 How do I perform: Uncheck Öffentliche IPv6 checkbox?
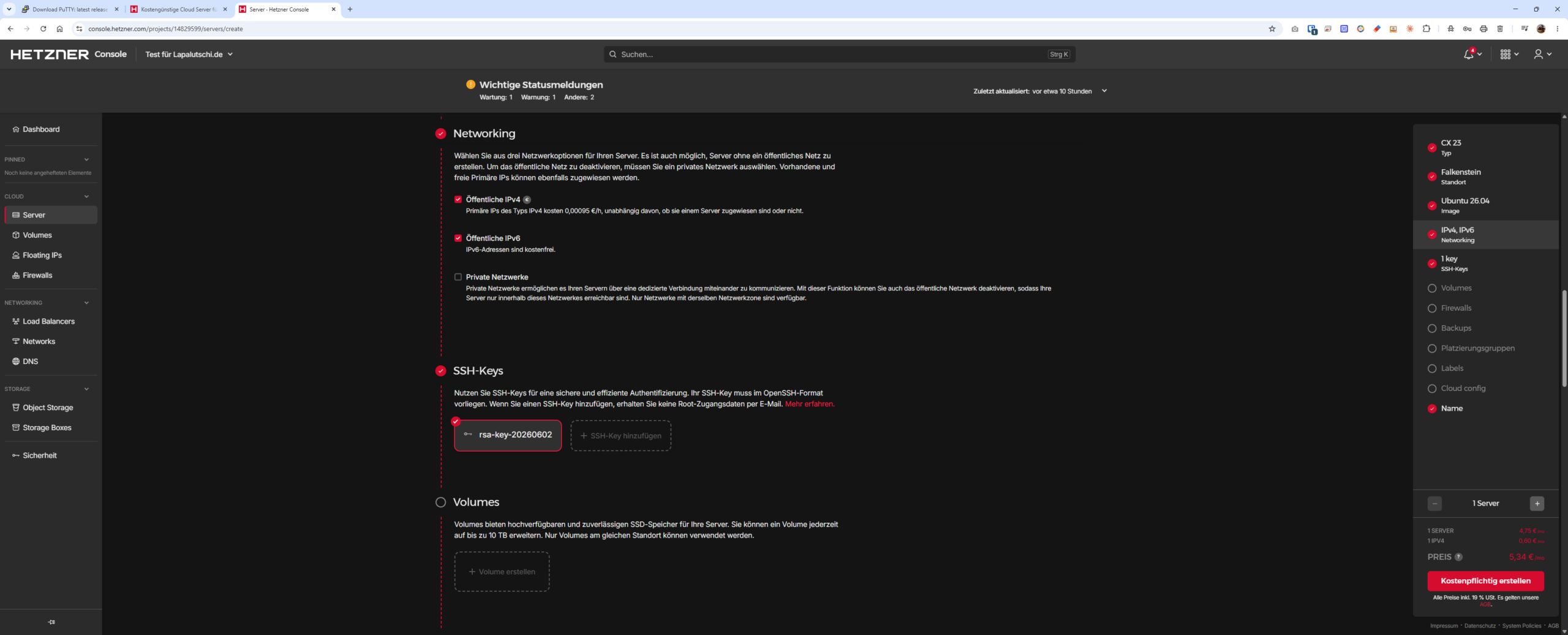[x=458, y=238]
